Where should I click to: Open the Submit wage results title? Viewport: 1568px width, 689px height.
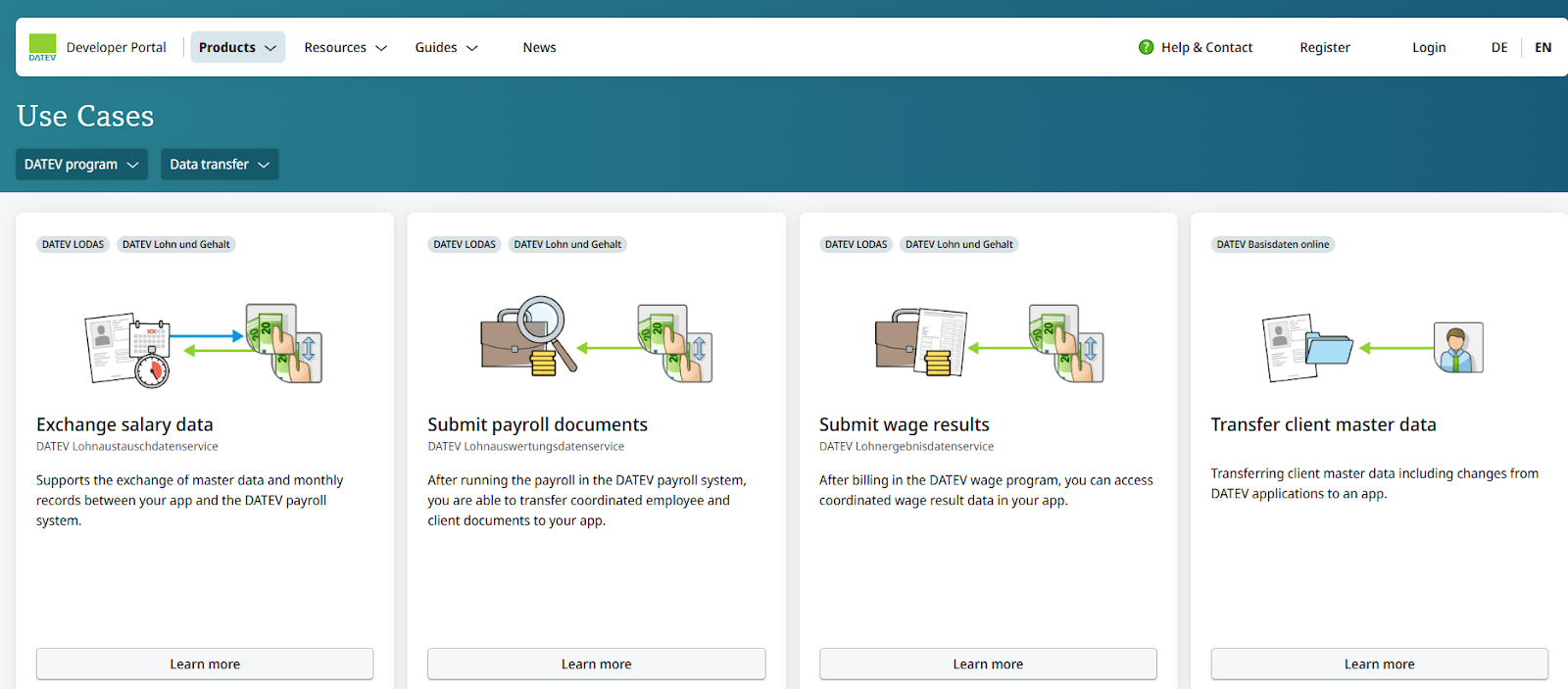905,424
